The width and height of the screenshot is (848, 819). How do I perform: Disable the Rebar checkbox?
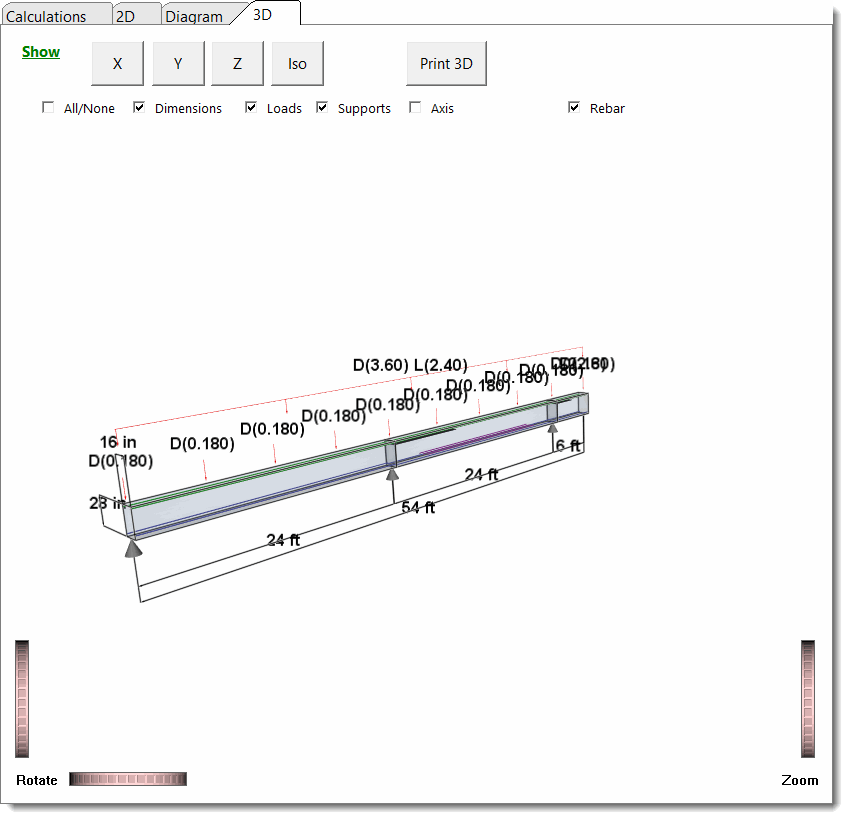(x=574, y=106)
